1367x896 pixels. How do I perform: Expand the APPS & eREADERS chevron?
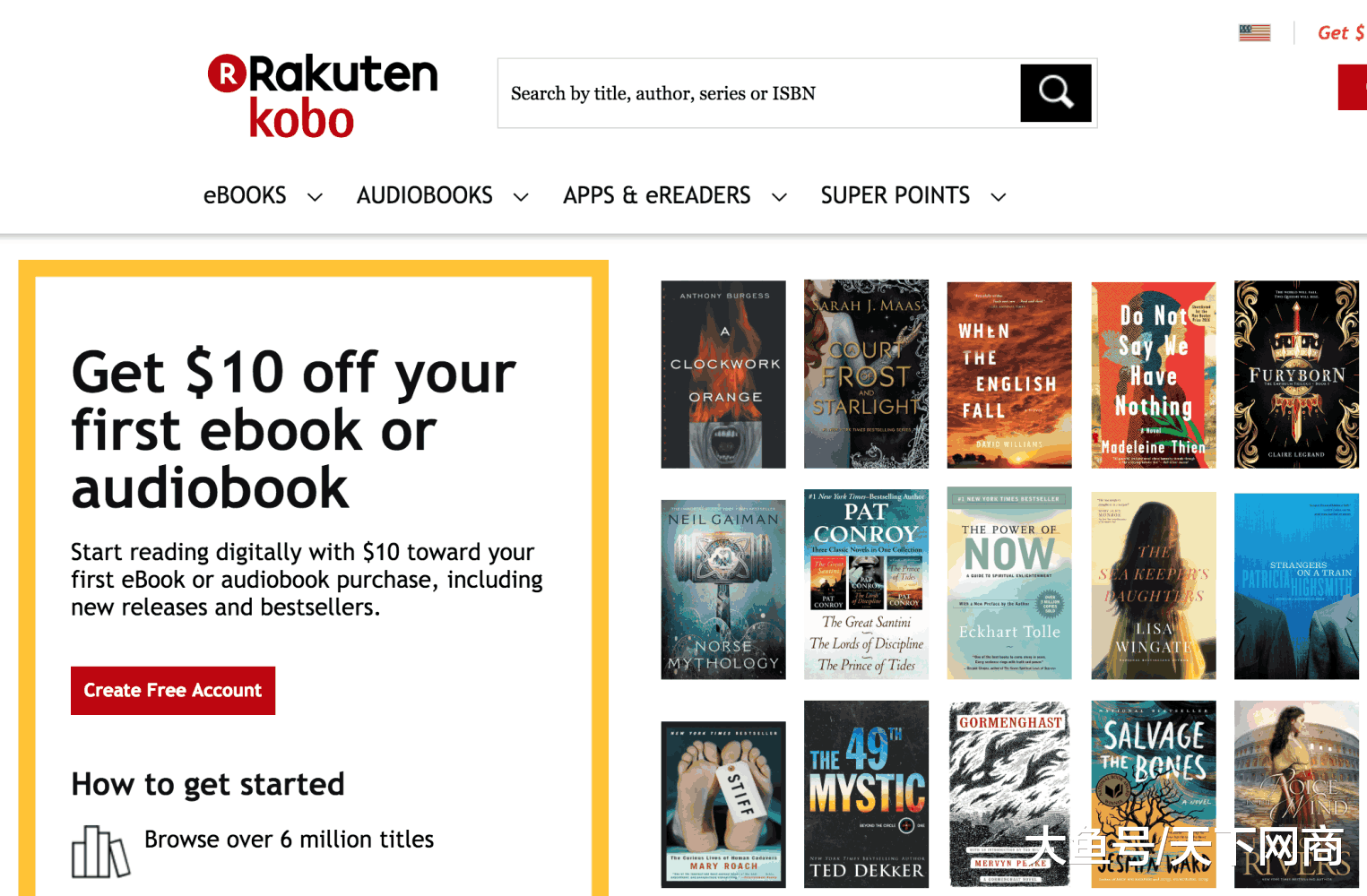[780, 197]
